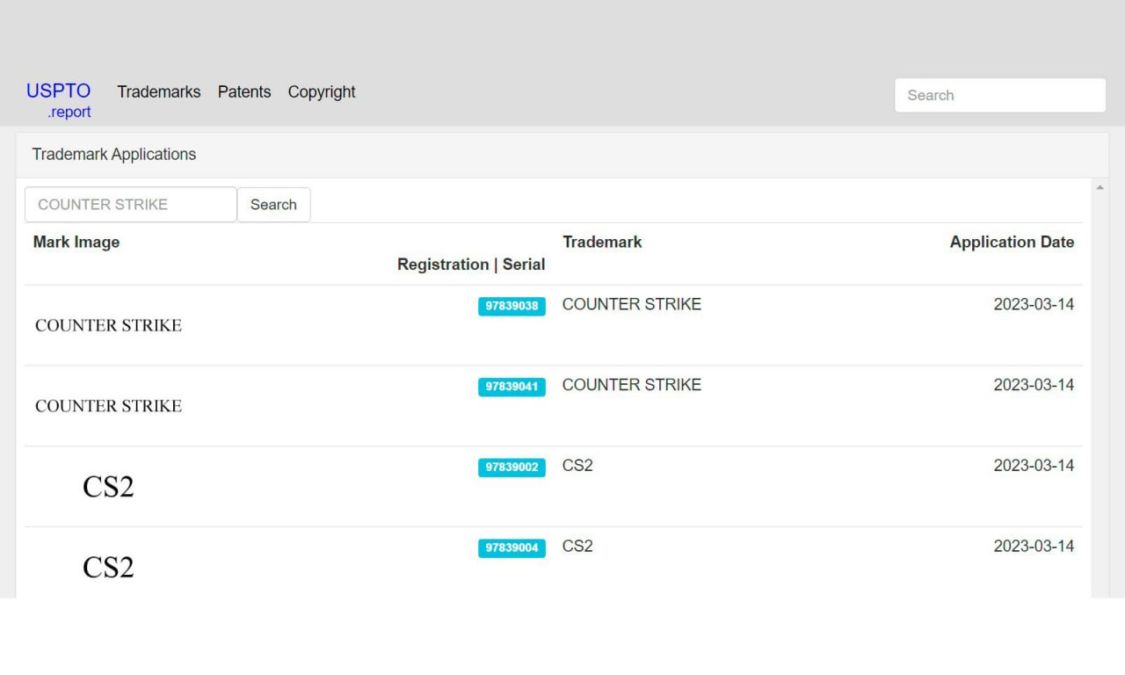
Task: Click CS2 mark image for serial 97839004
Action: click(x=108, y=567)
